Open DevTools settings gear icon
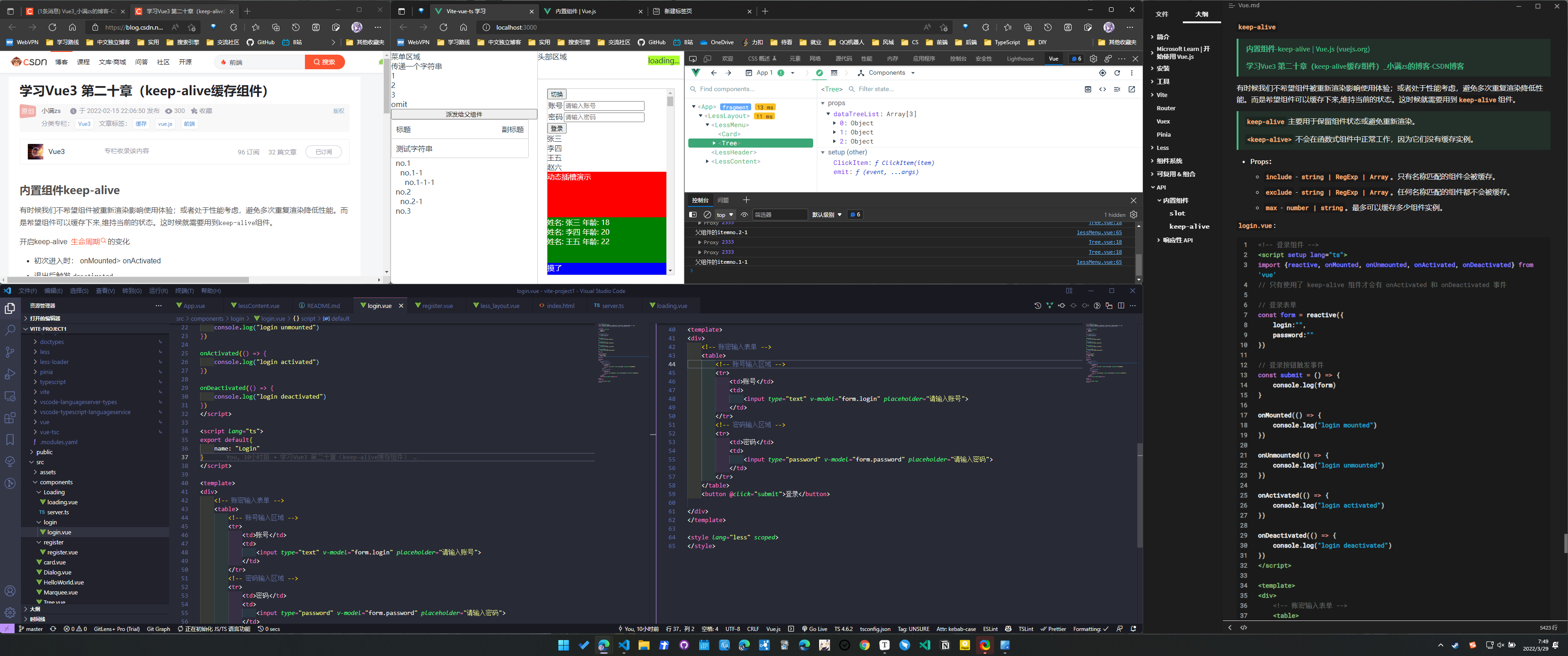 (1093, 58)
